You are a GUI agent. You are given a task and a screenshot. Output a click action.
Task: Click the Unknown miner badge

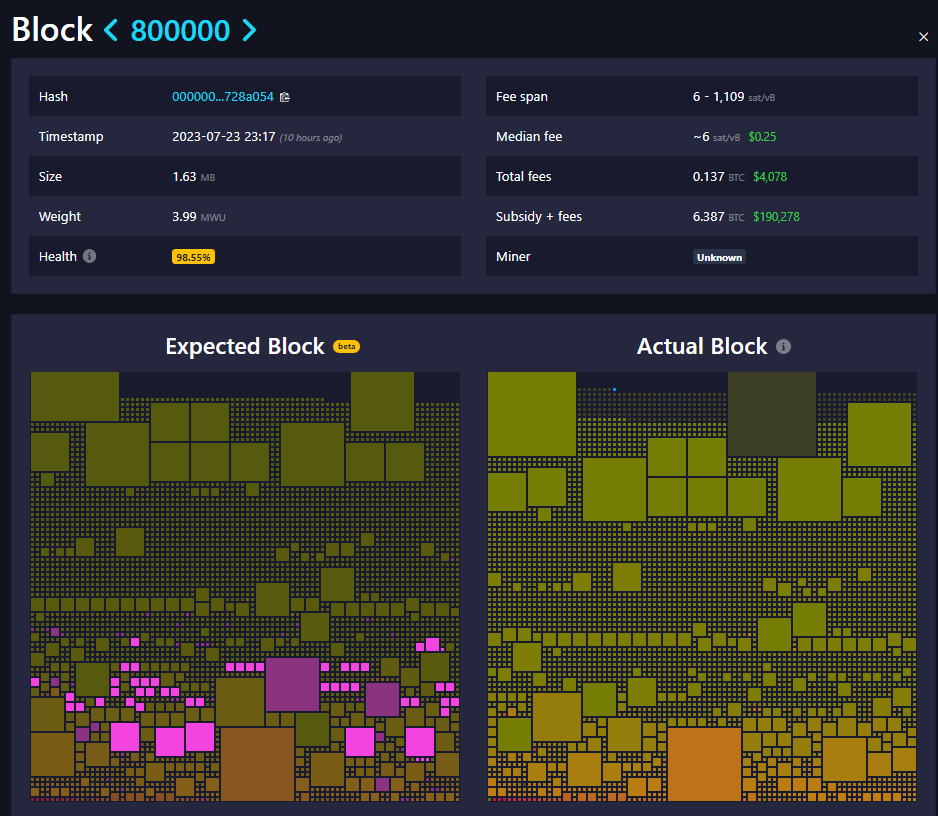(x=719, y=257)
